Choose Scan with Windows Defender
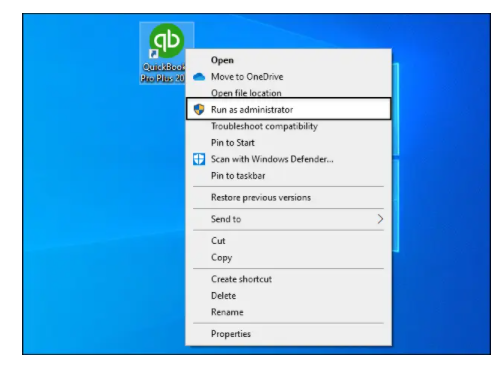500x367 pixels. pos(288,159)
